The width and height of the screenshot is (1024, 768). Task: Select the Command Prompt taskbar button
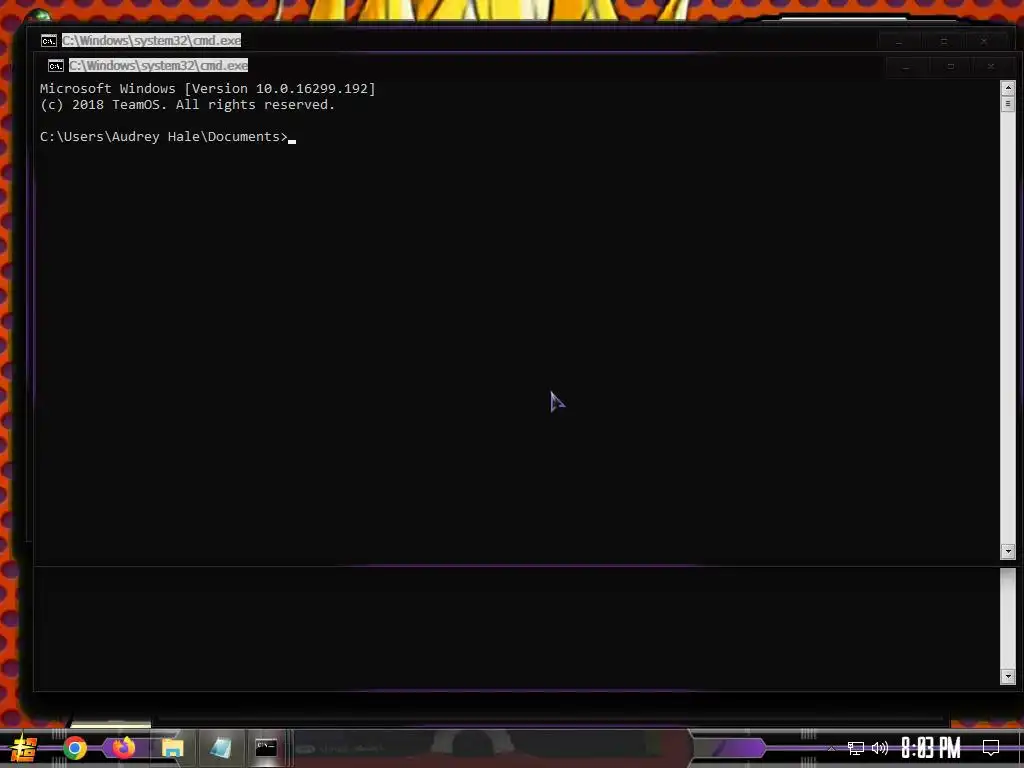pos(266,748)
